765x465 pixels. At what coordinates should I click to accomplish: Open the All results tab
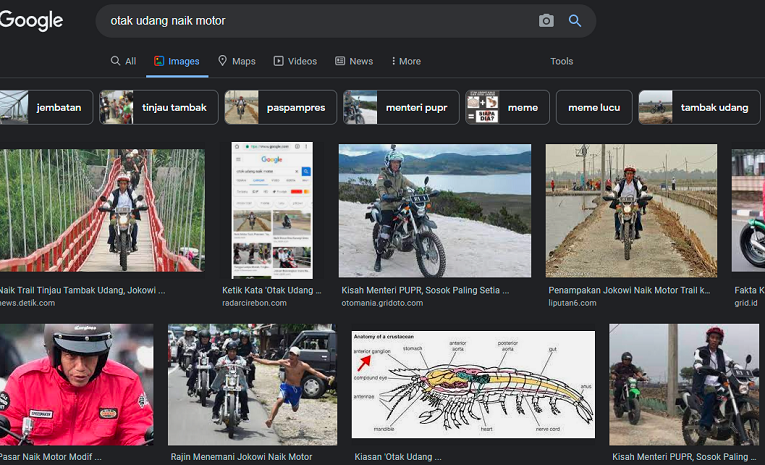pos(123,61)
